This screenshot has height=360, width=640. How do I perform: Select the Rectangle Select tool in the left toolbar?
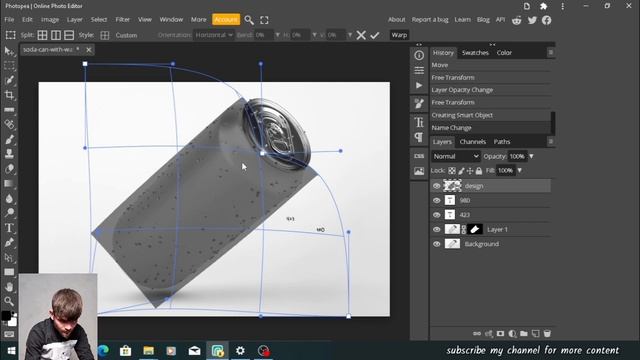click(x=9, y=65)
